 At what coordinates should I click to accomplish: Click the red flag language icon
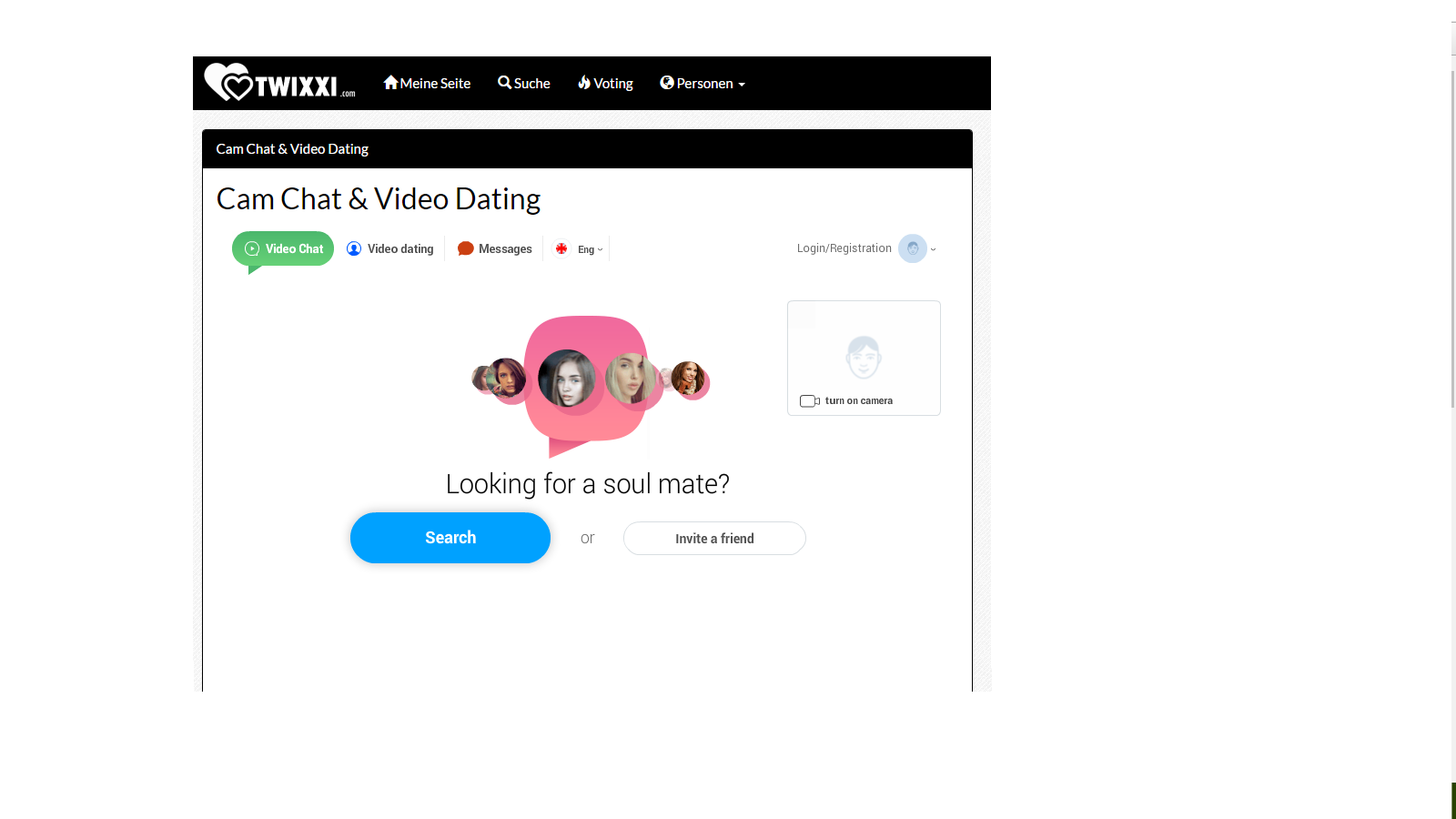pyautogui.click(x=561, y=248)
